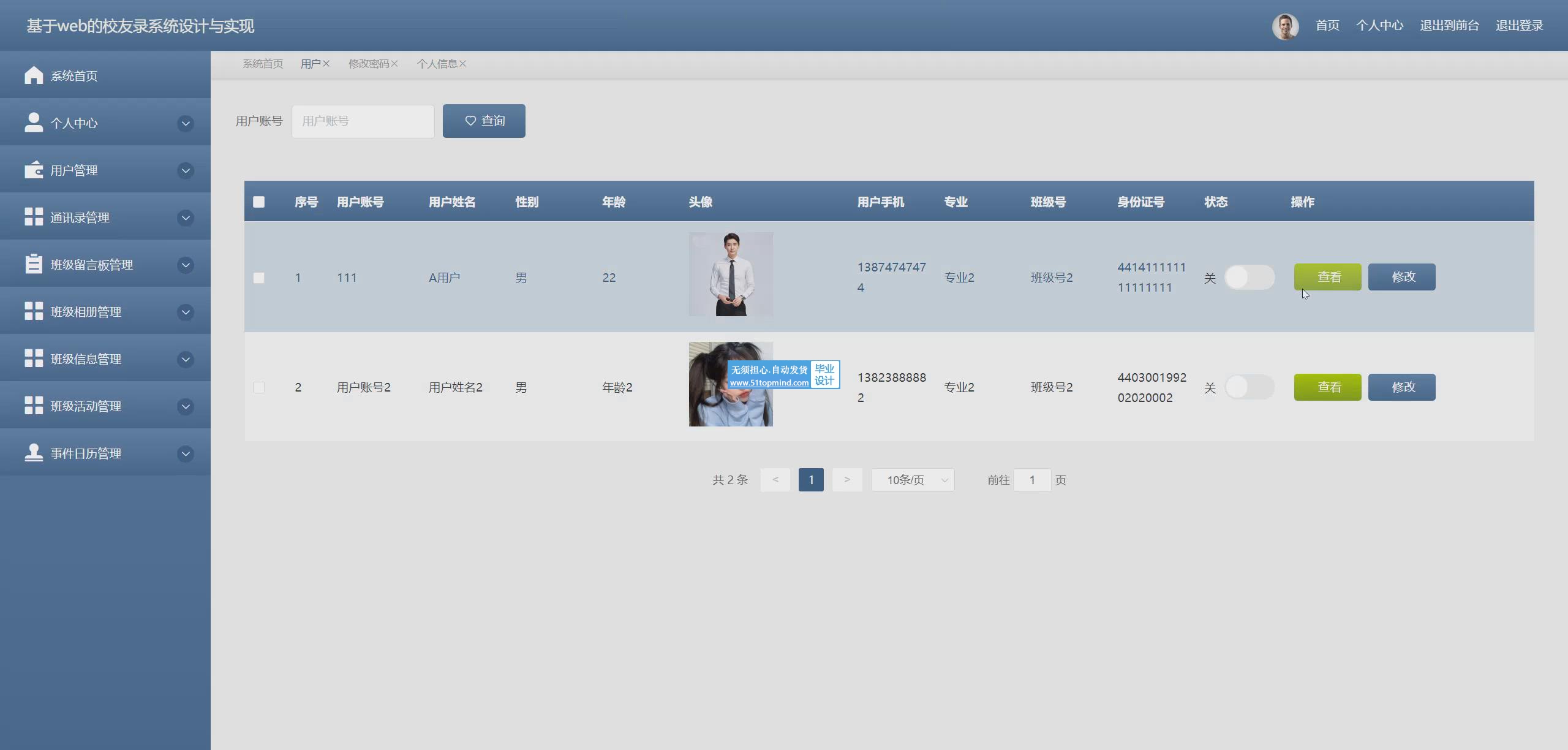Expand the 事件日历管理 menu chevron

(x=186, y=453)
